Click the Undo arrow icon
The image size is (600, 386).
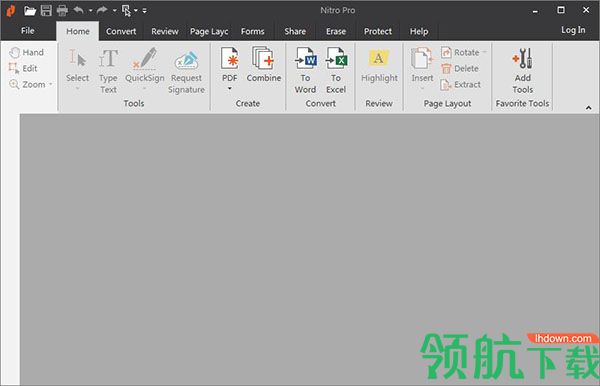[78, 10]
